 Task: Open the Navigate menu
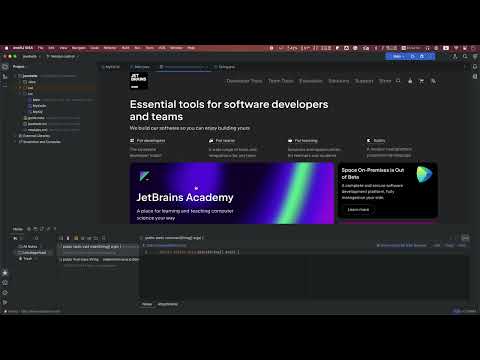tap(79, 48)
